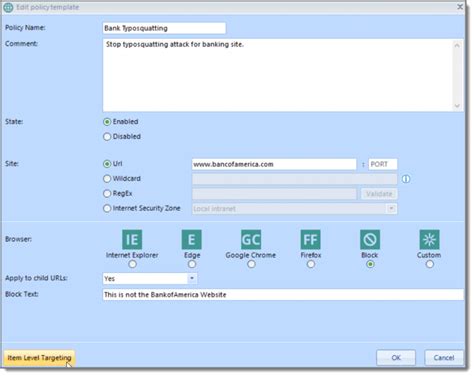Click the PORT input field
Image resolution: width=474 pixels, height=376 pixels.
click(x=383, y=164)
